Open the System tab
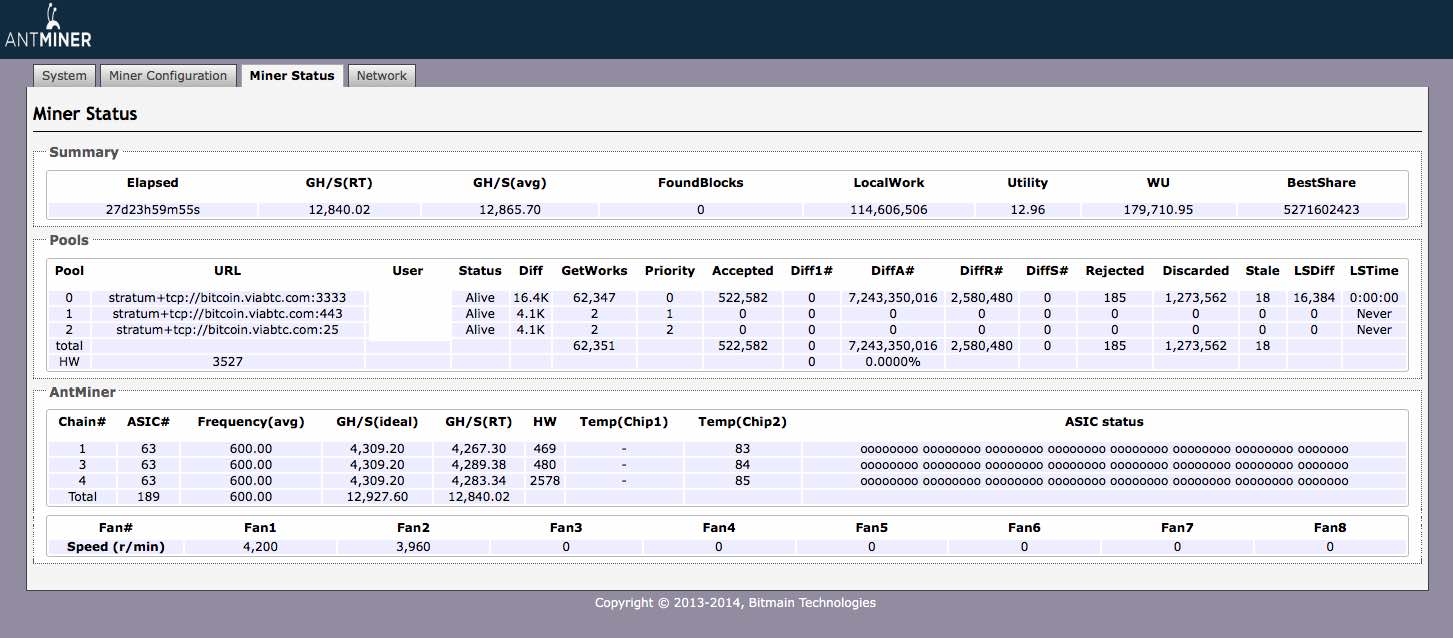The height and width of the screenshot is (638, 1453). 64,76
